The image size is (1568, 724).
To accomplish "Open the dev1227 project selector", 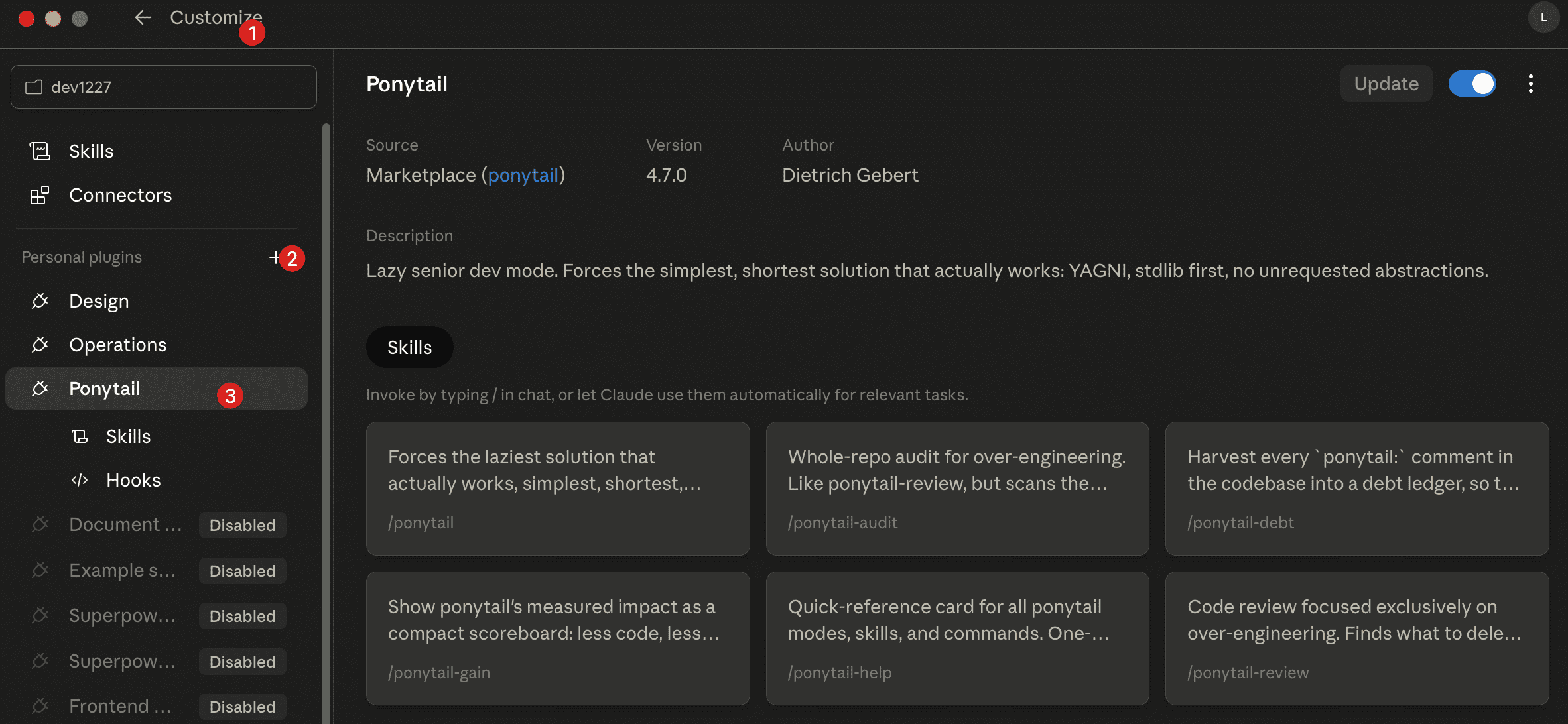I will 164,87.
